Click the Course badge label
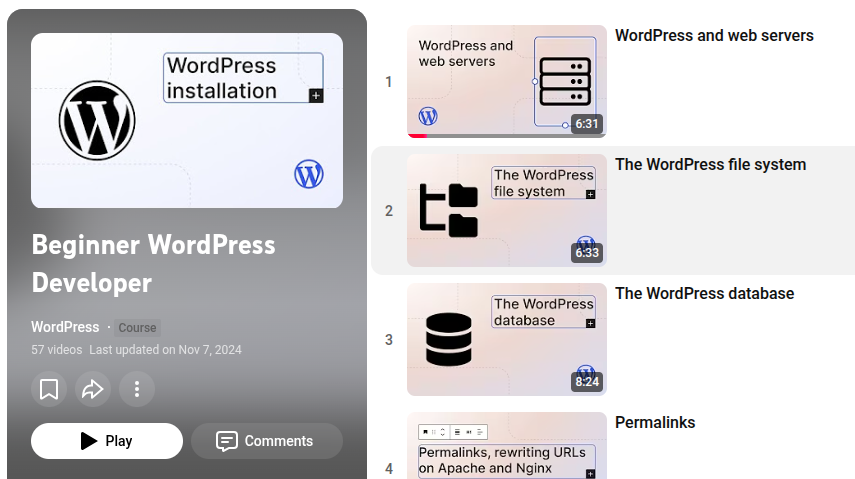The height and width of the screenshot is (479, 855). (137, 328)
